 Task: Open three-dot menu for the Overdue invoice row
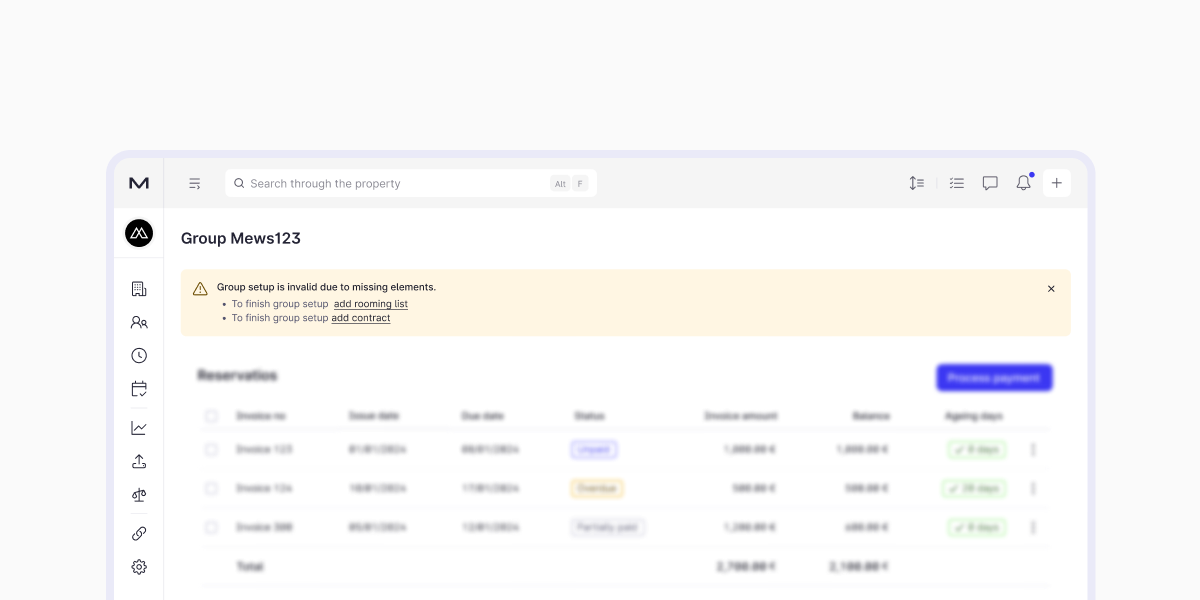coord(1033,489)
